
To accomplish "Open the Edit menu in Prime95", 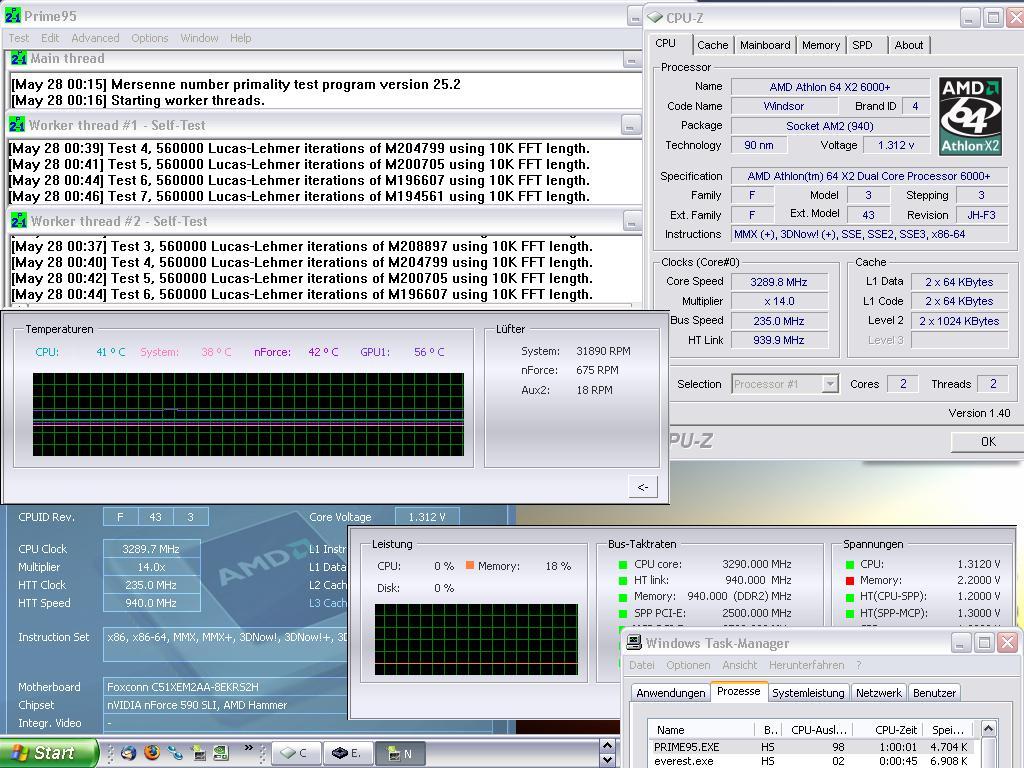I will coord(50,38).
